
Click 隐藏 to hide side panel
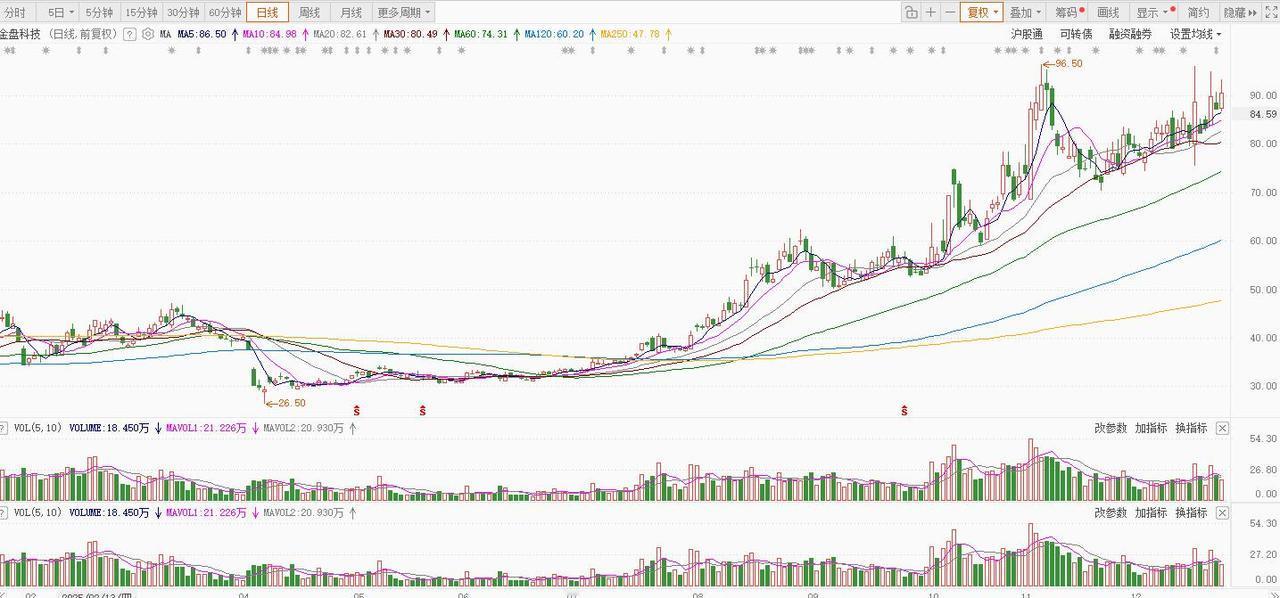pos(1241,13)
